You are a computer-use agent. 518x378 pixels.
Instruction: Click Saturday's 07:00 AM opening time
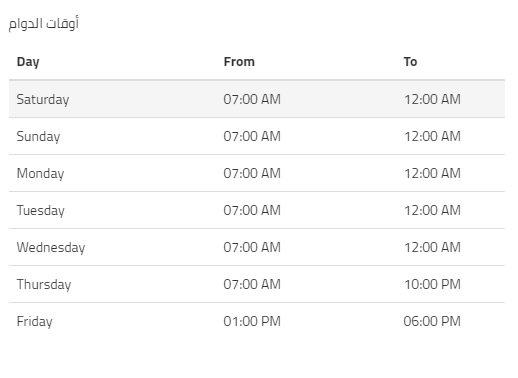tap(252, 99)
